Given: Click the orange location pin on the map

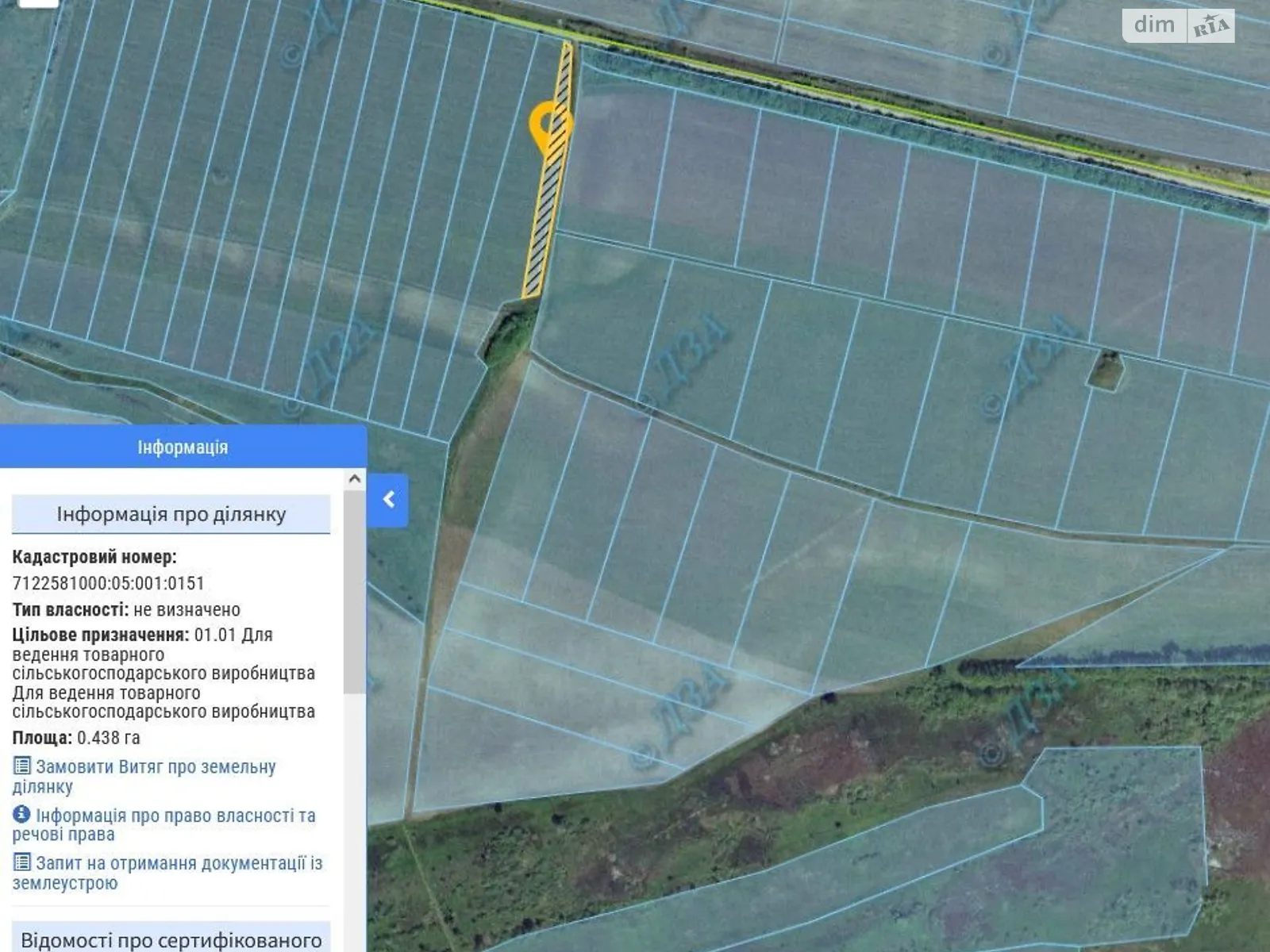Looking at the screenshot, I should pos(548,125).
